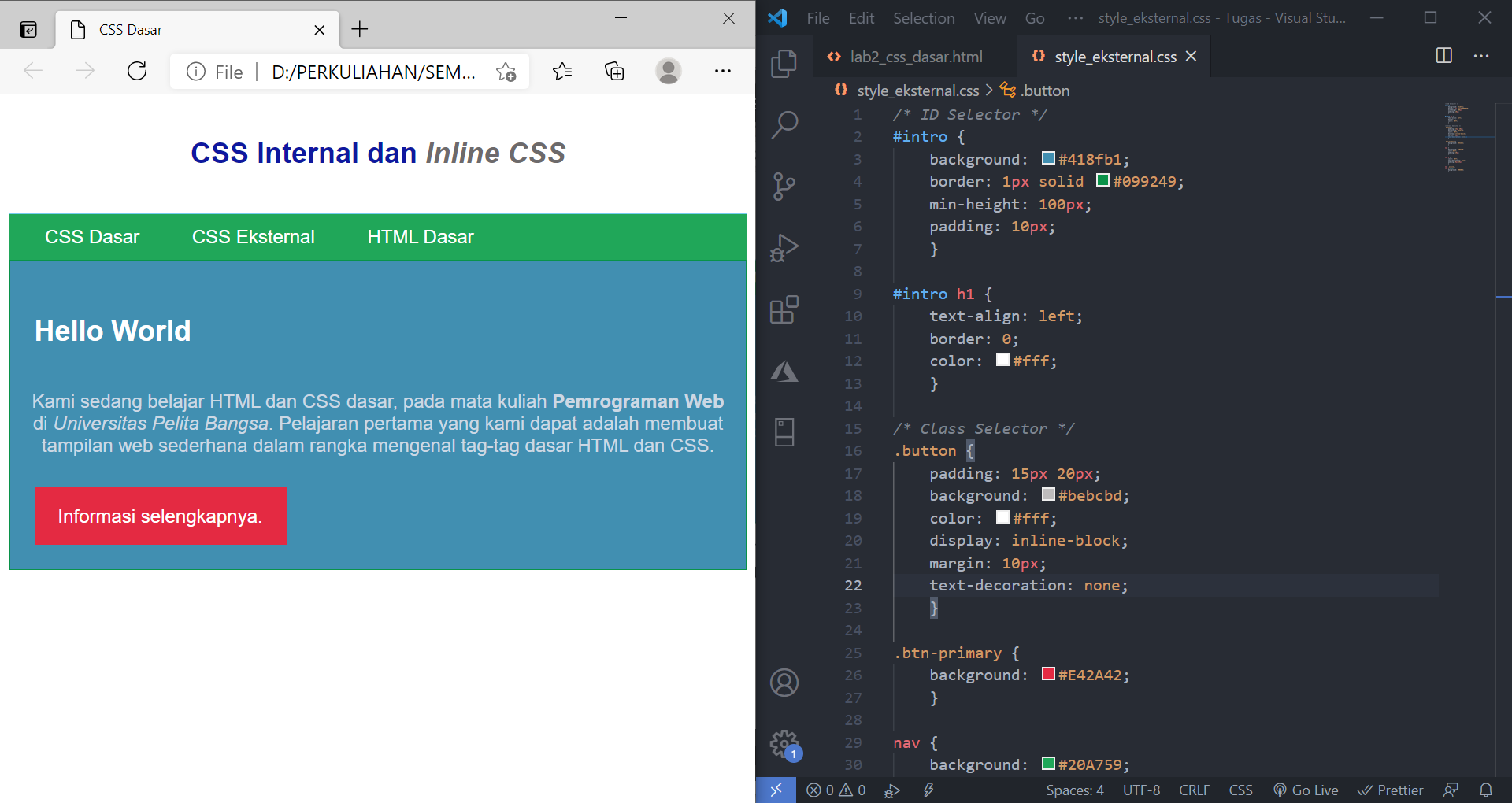The height and width of the screenshot is (803, 1512).
Task: Refresh the browser page
Action: coord(137,72)
